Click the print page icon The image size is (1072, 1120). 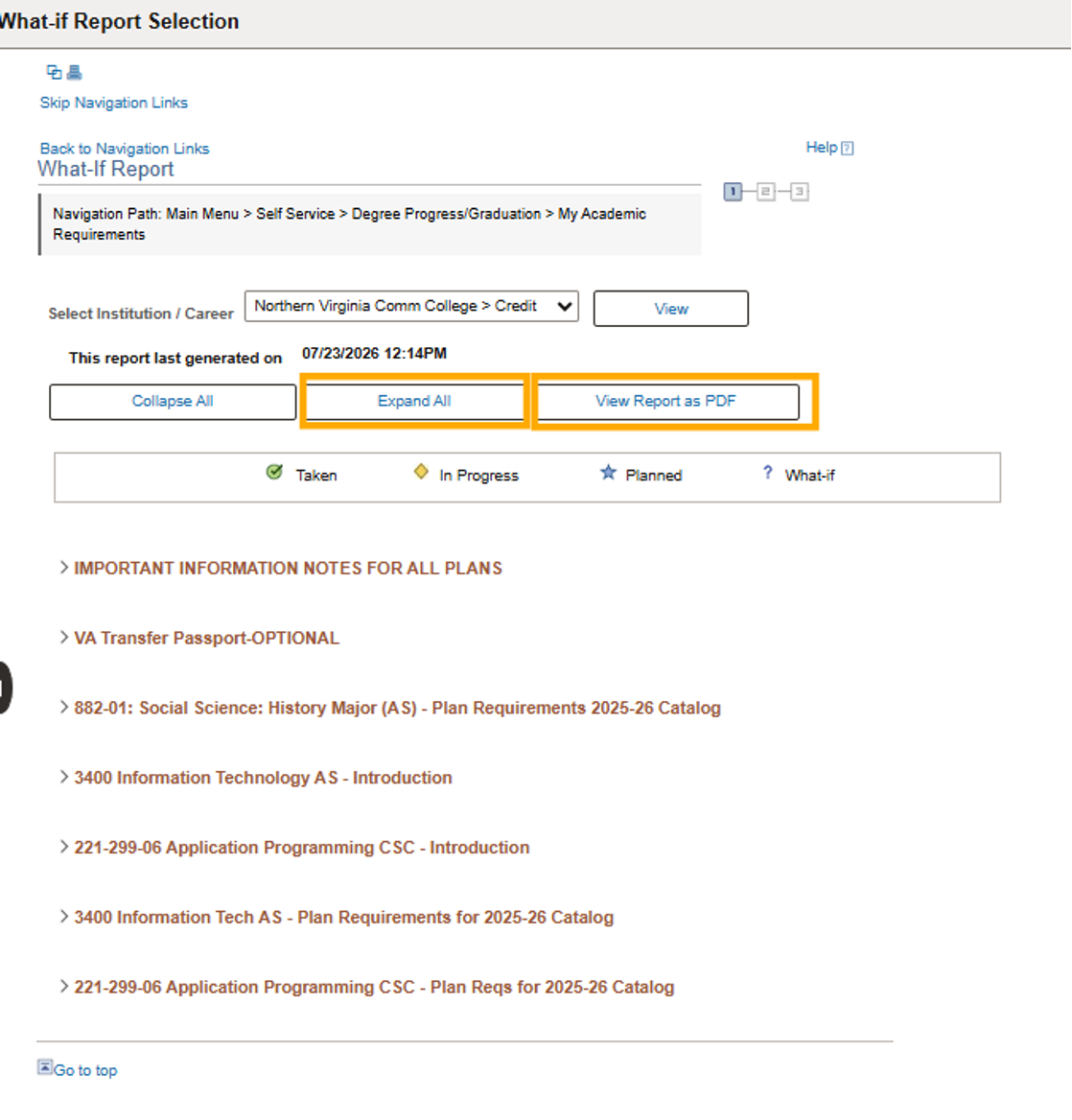pos(74,72)
